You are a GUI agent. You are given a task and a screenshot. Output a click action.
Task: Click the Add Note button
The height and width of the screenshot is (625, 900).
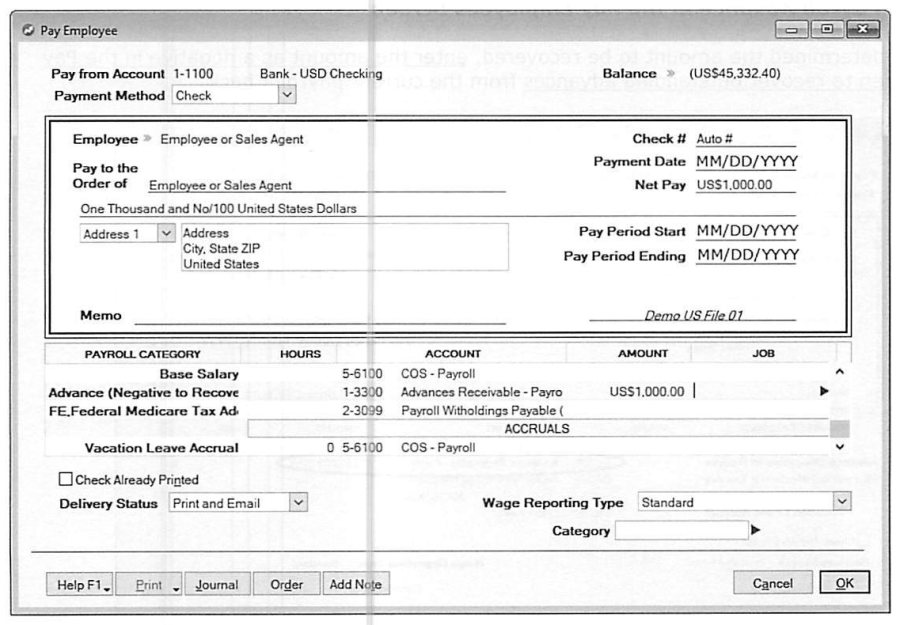356,584
